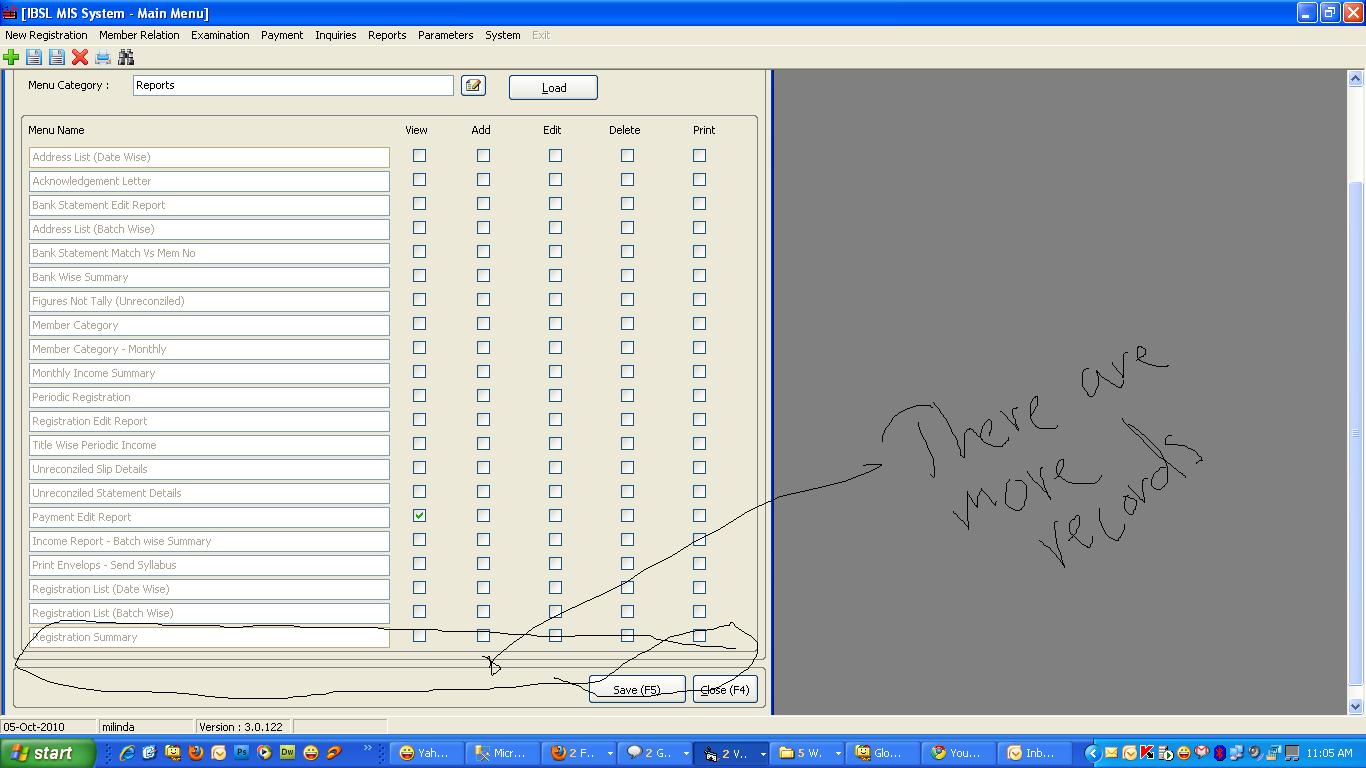Open the Parameters menu
This screenshot has width=1366, height=768.
pos(445,35)
